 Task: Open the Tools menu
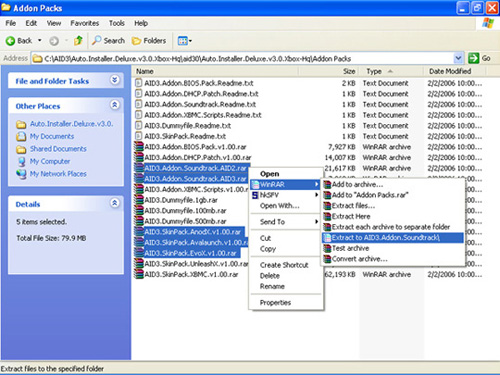pos(117,23)
